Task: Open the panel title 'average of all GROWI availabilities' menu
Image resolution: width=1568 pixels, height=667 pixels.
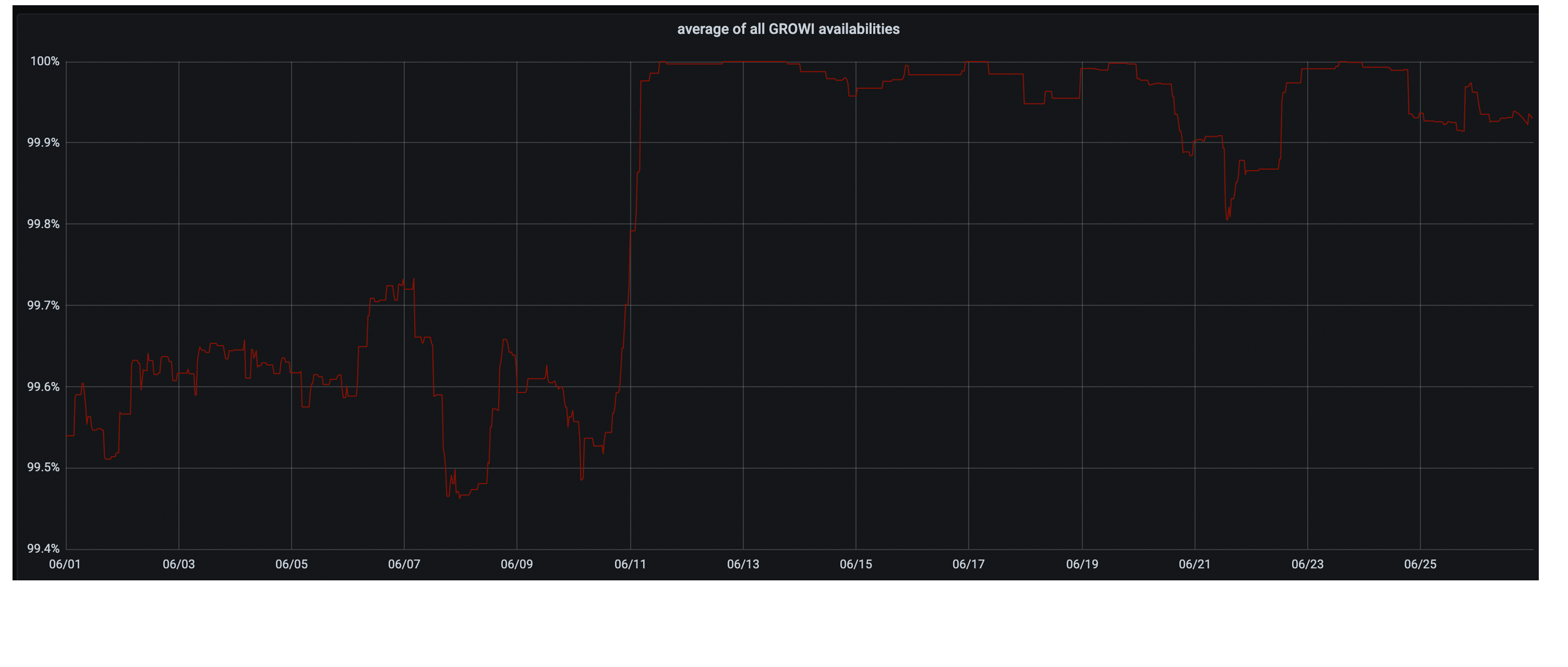Action: point(788,29)
